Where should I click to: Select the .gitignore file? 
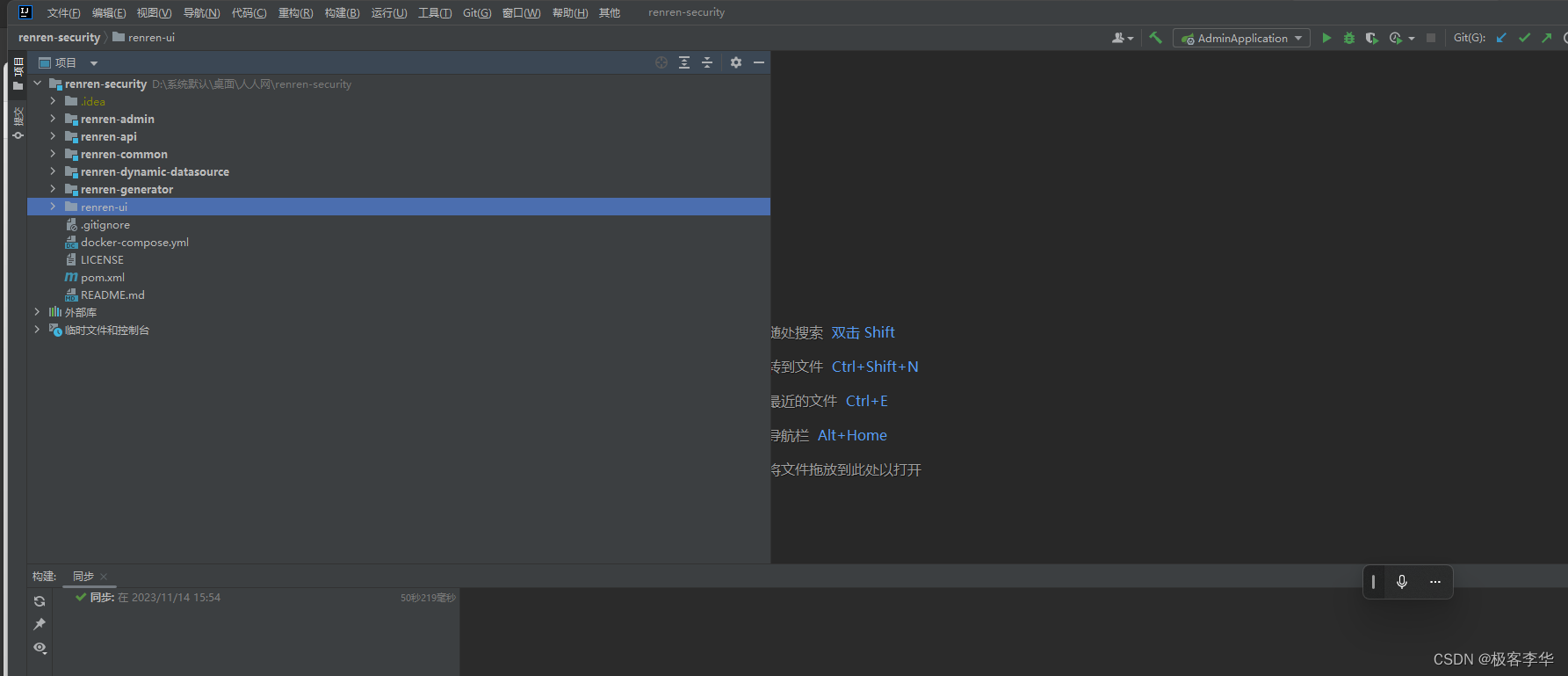click(x=105, y=224)
